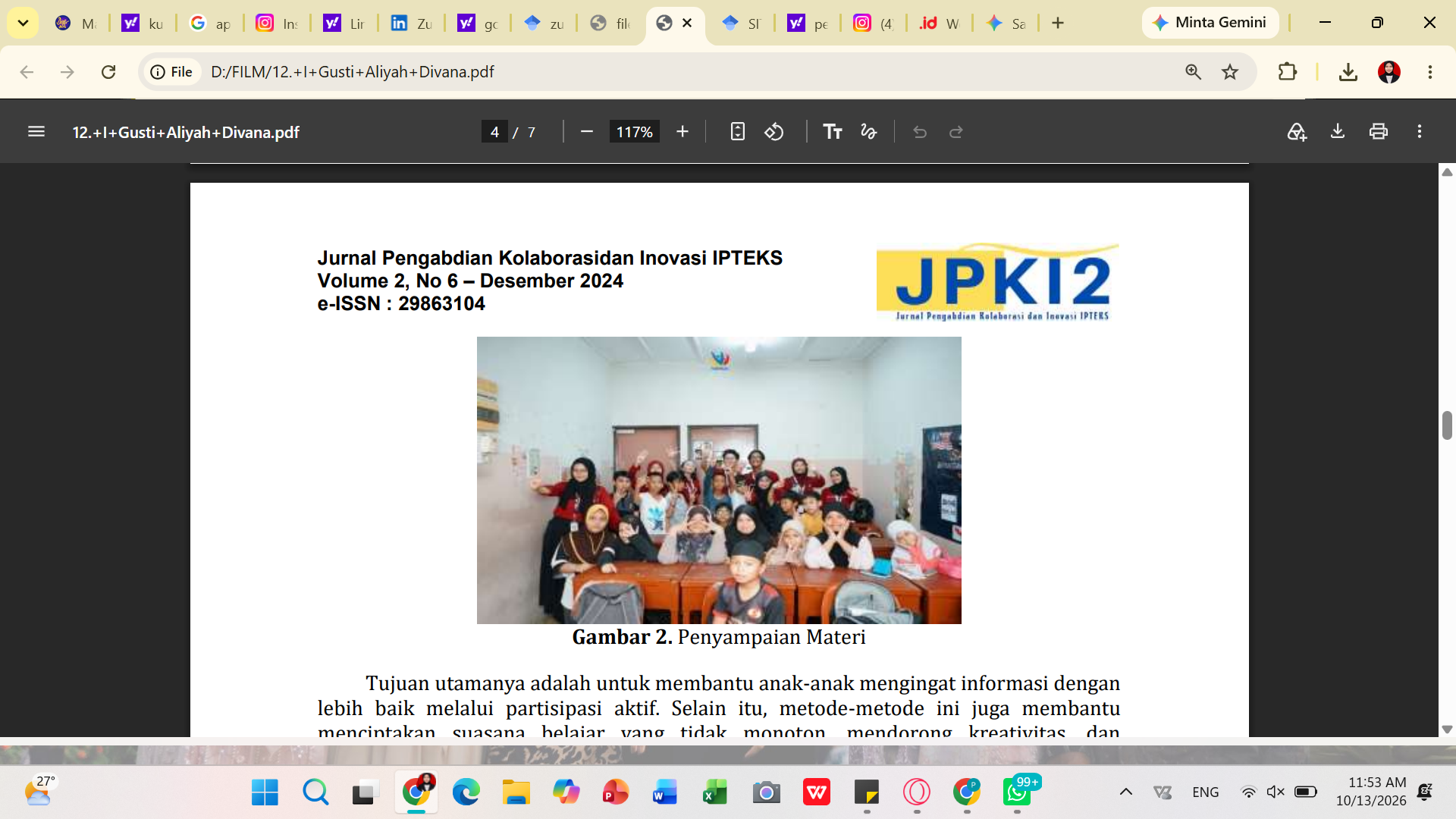Open the PDF viewer more actions menu
The width and height of the screenshot is (1456, 819).
(x=1420, y=132)
